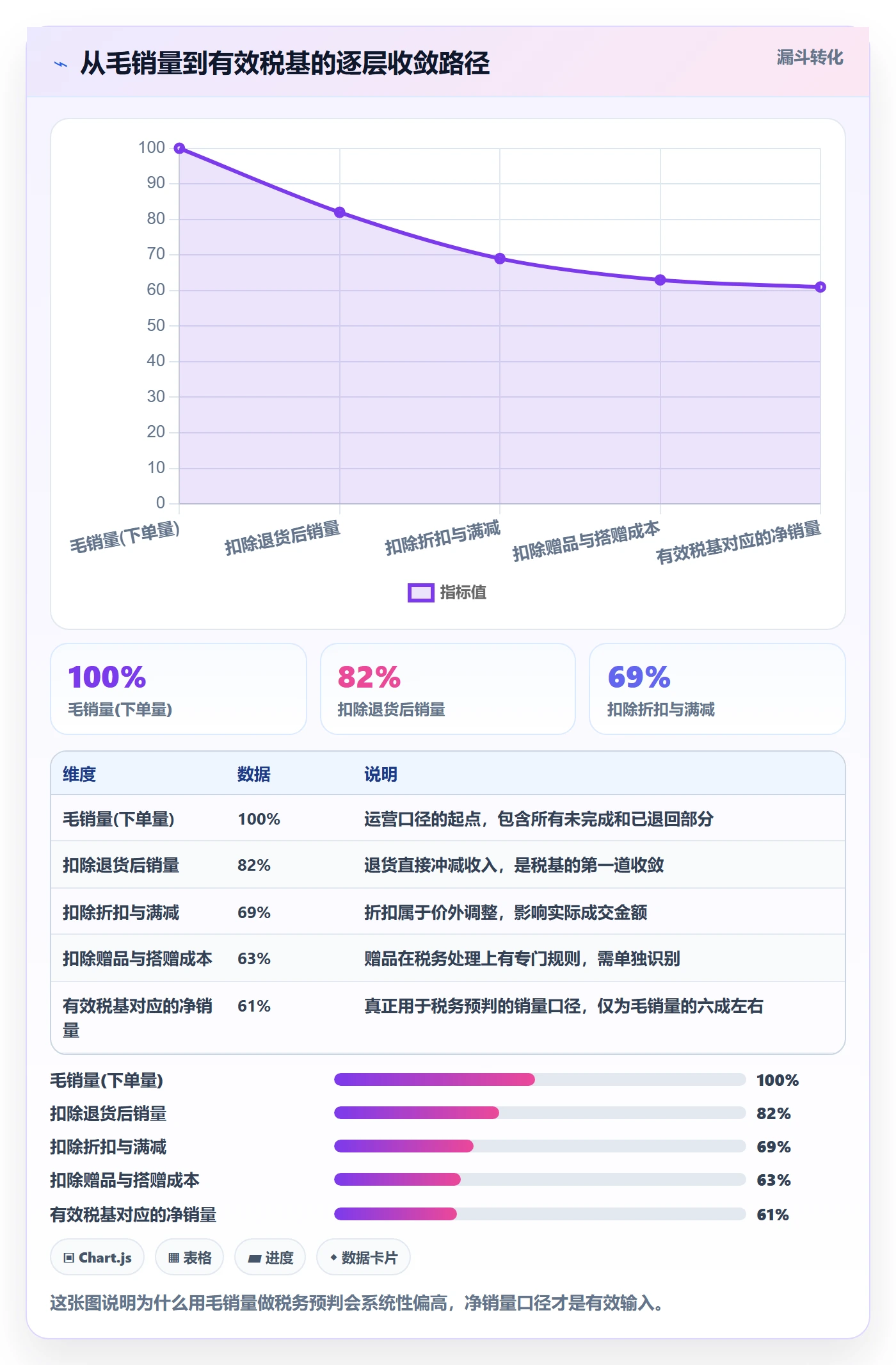This screenshot has width=896, height=1365.
Task: Select chart point for 扣除折扣与满减 at 69
Action: [500, 259]
